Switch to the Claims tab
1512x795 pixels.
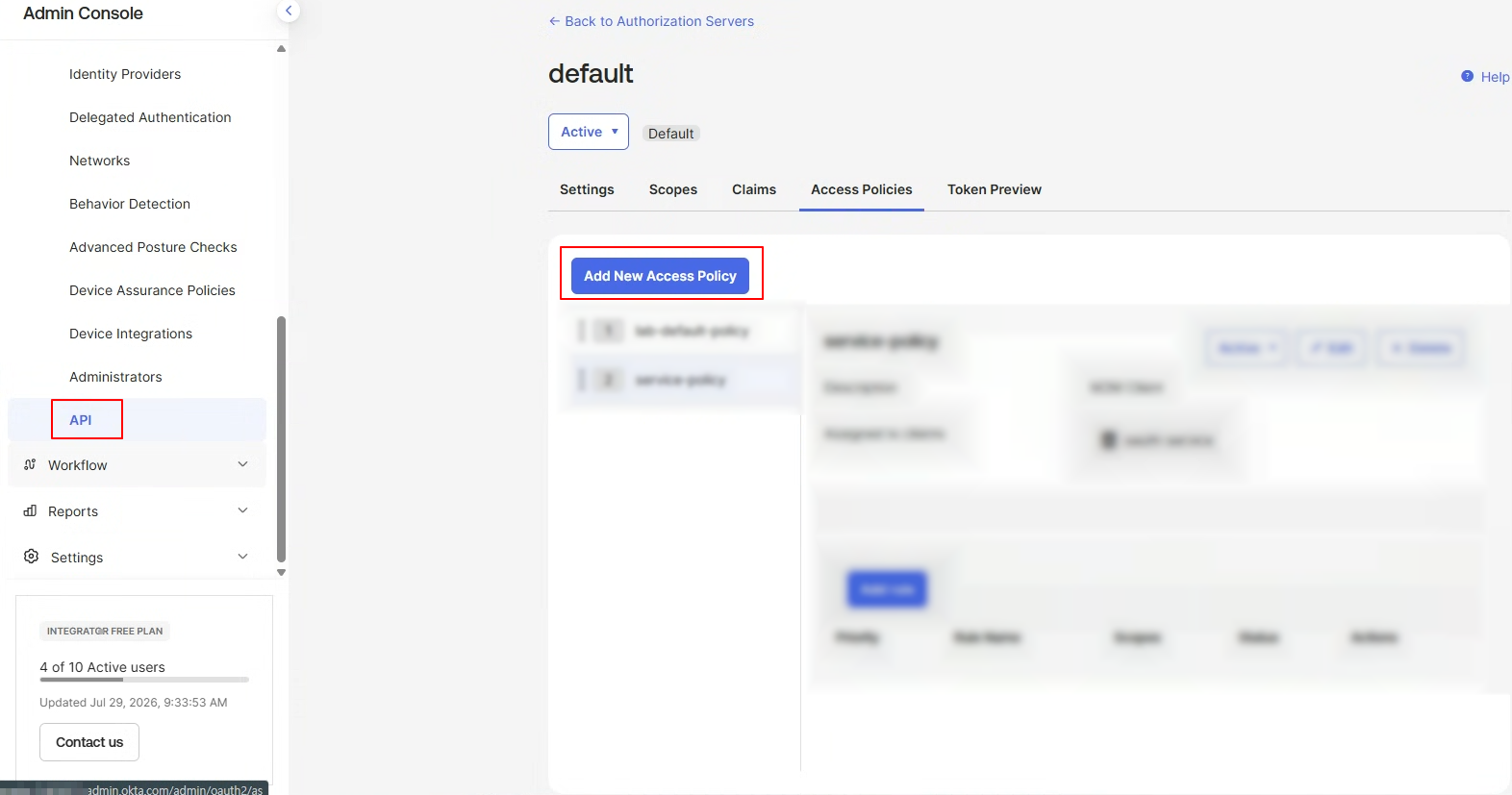(x=754, y=189)
